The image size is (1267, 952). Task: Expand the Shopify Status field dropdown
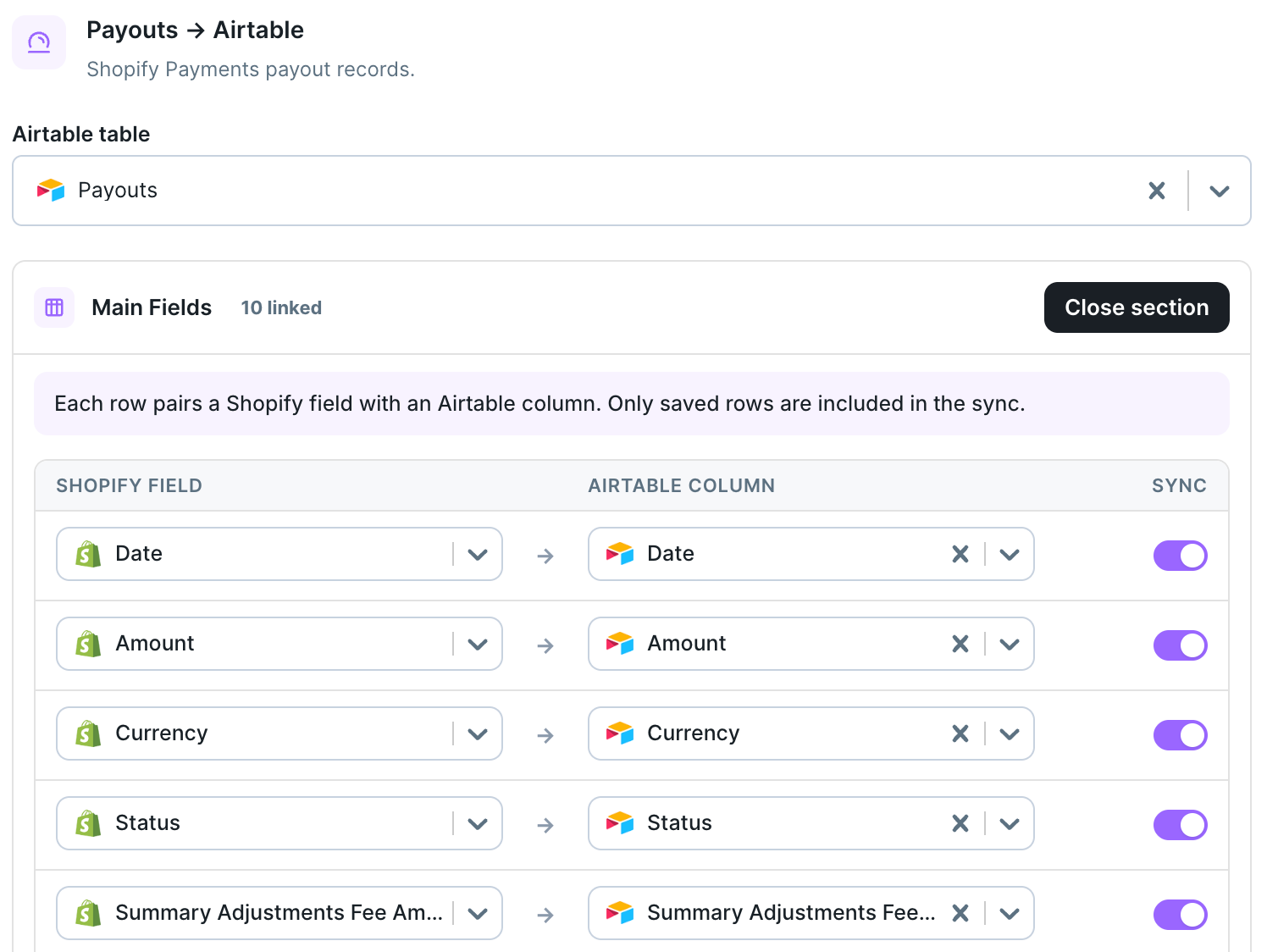tap(478, 824)
